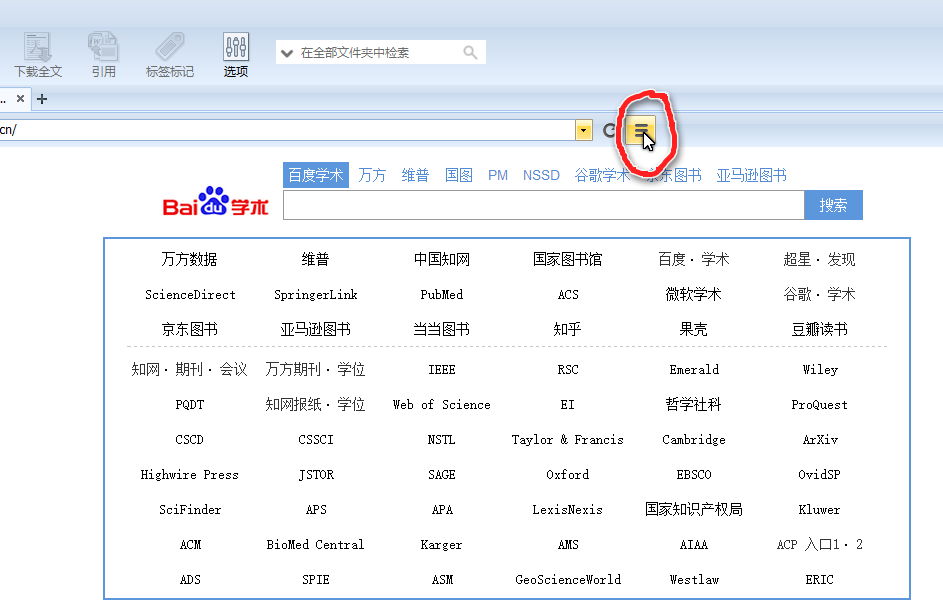Open the Westlaw link

(694, 579)
